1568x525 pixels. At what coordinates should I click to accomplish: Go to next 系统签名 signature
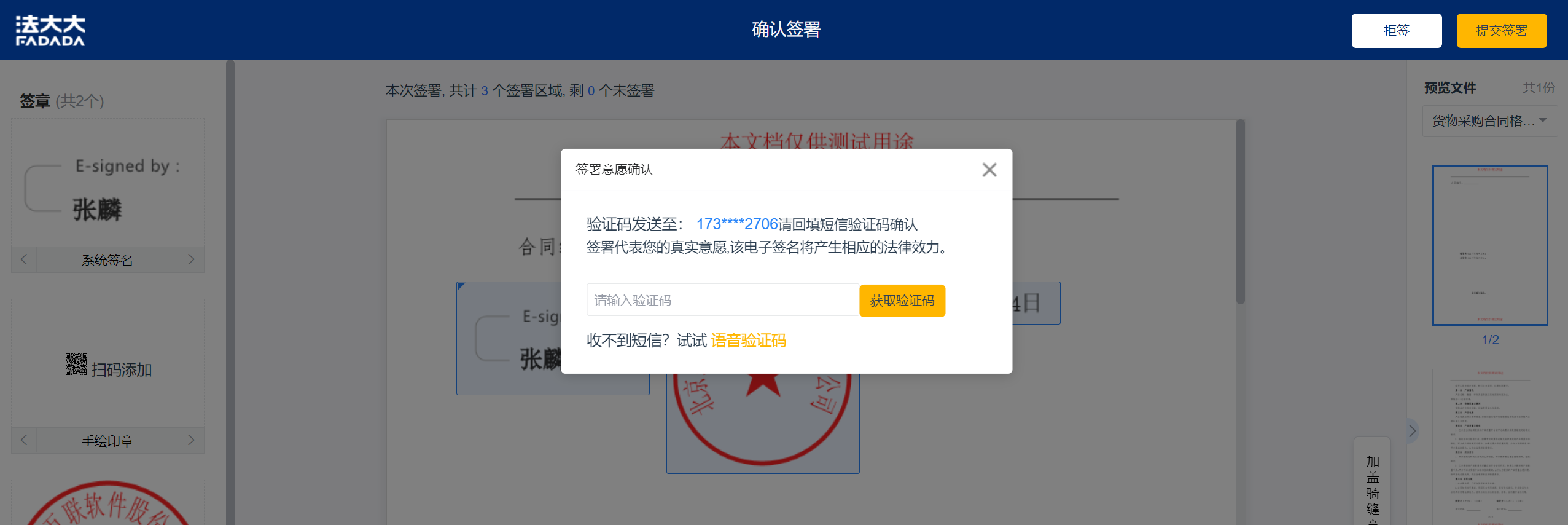(x=191, y=259)
